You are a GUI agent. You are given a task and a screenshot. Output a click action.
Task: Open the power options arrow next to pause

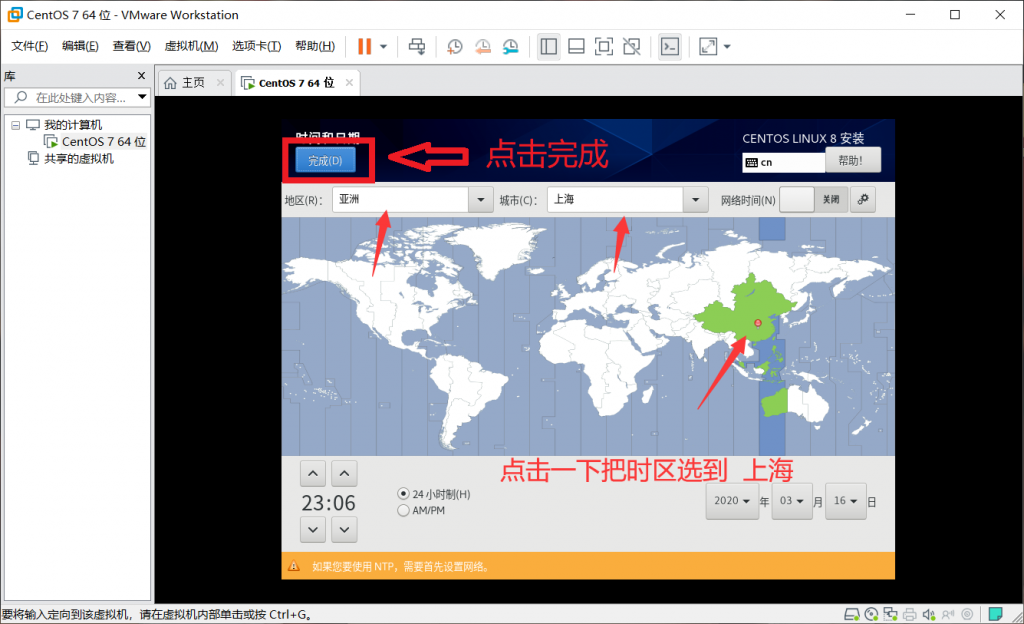383,46
